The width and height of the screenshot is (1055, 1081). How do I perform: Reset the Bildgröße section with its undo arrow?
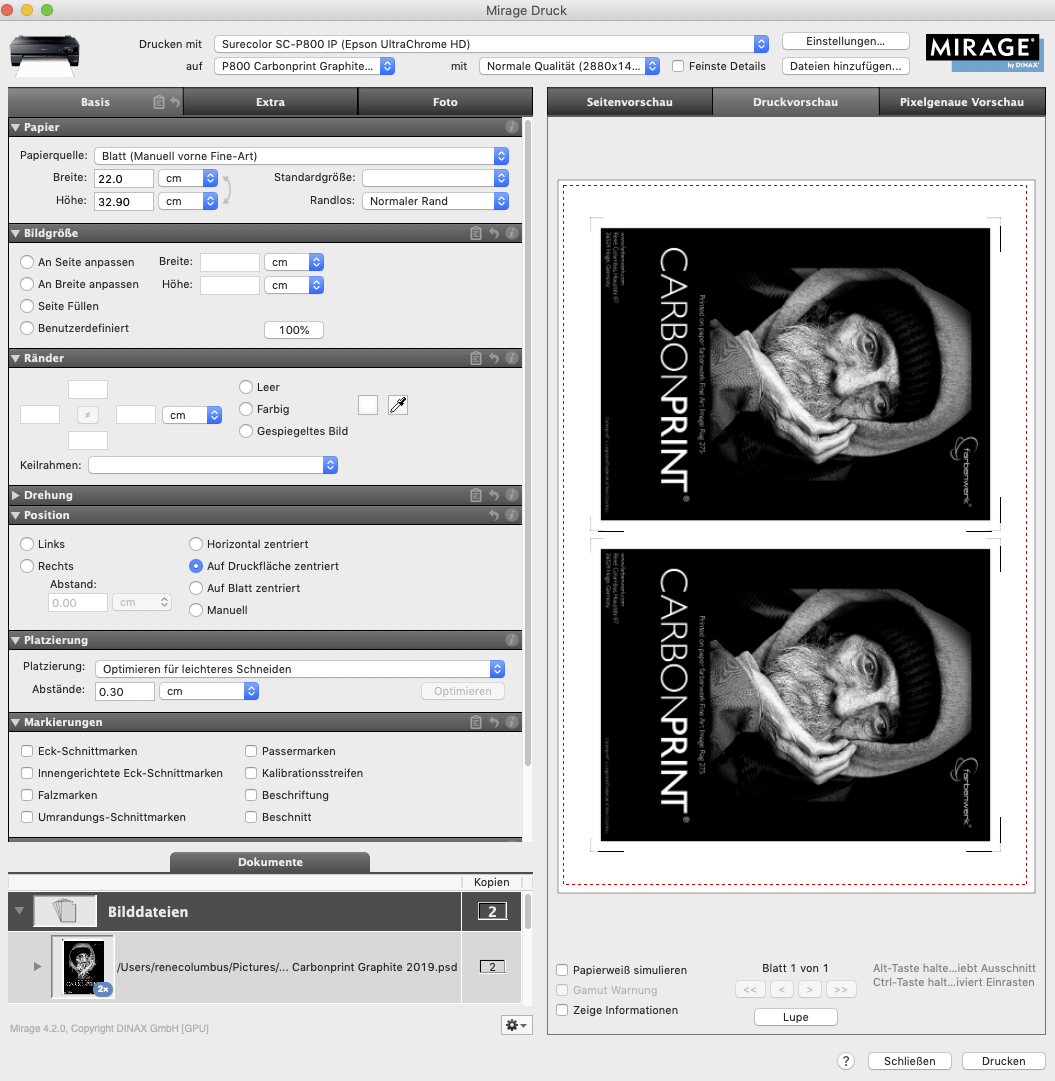[494, 233]
